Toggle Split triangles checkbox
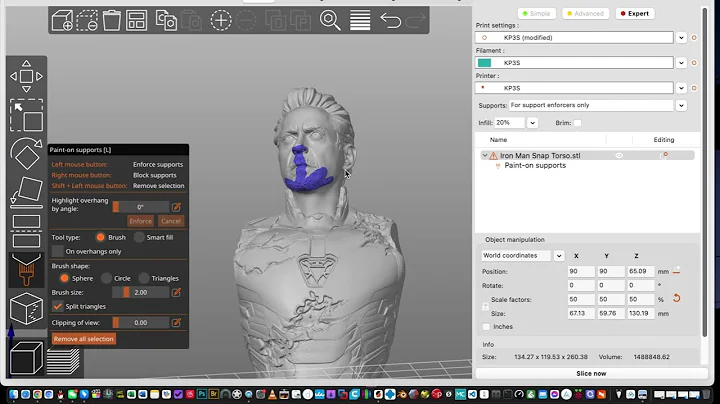The image size is (720, 404). tap(57, 306)
